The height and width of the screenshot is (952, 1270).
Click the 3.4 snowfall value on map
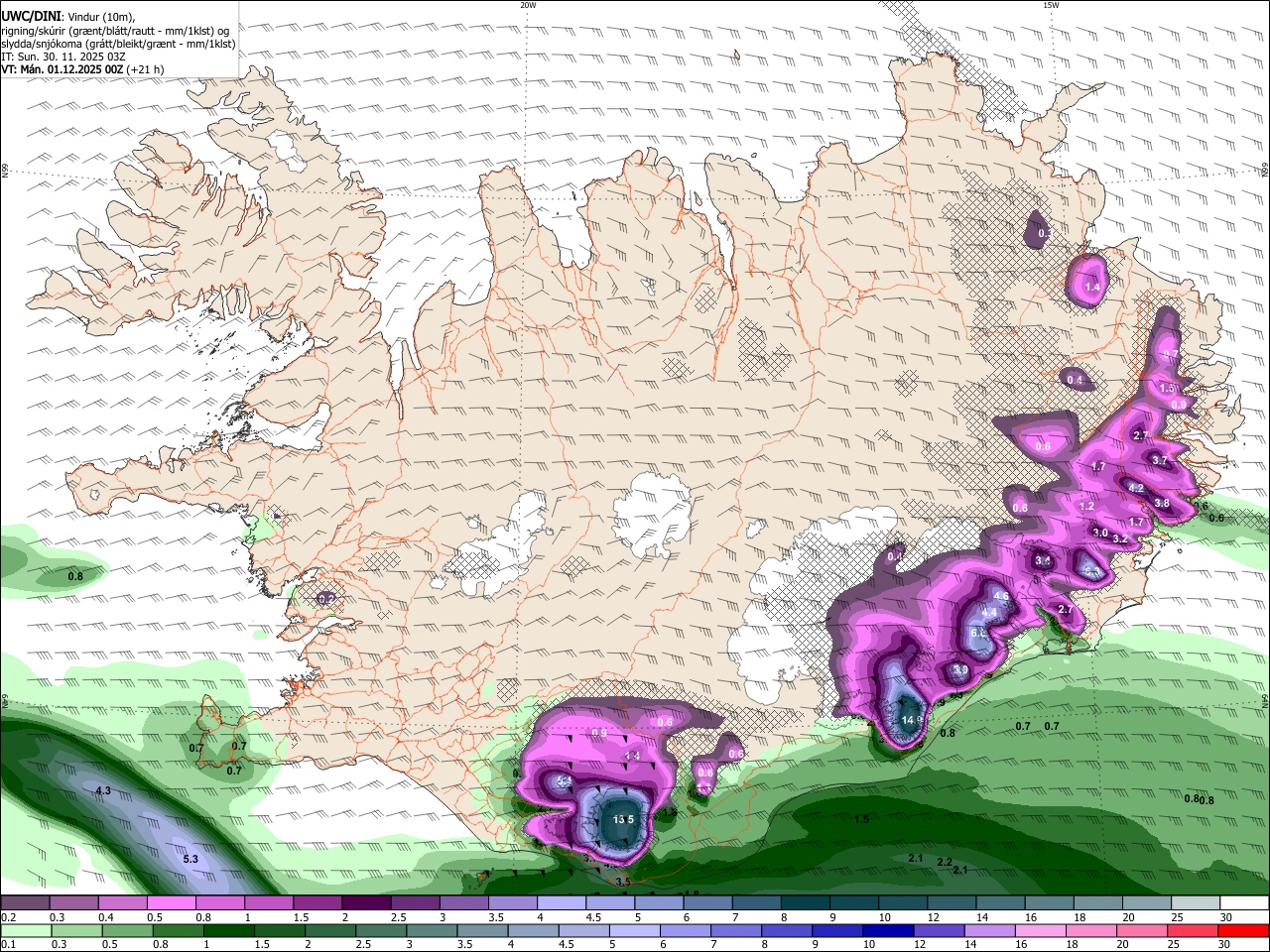(1043, 560)
